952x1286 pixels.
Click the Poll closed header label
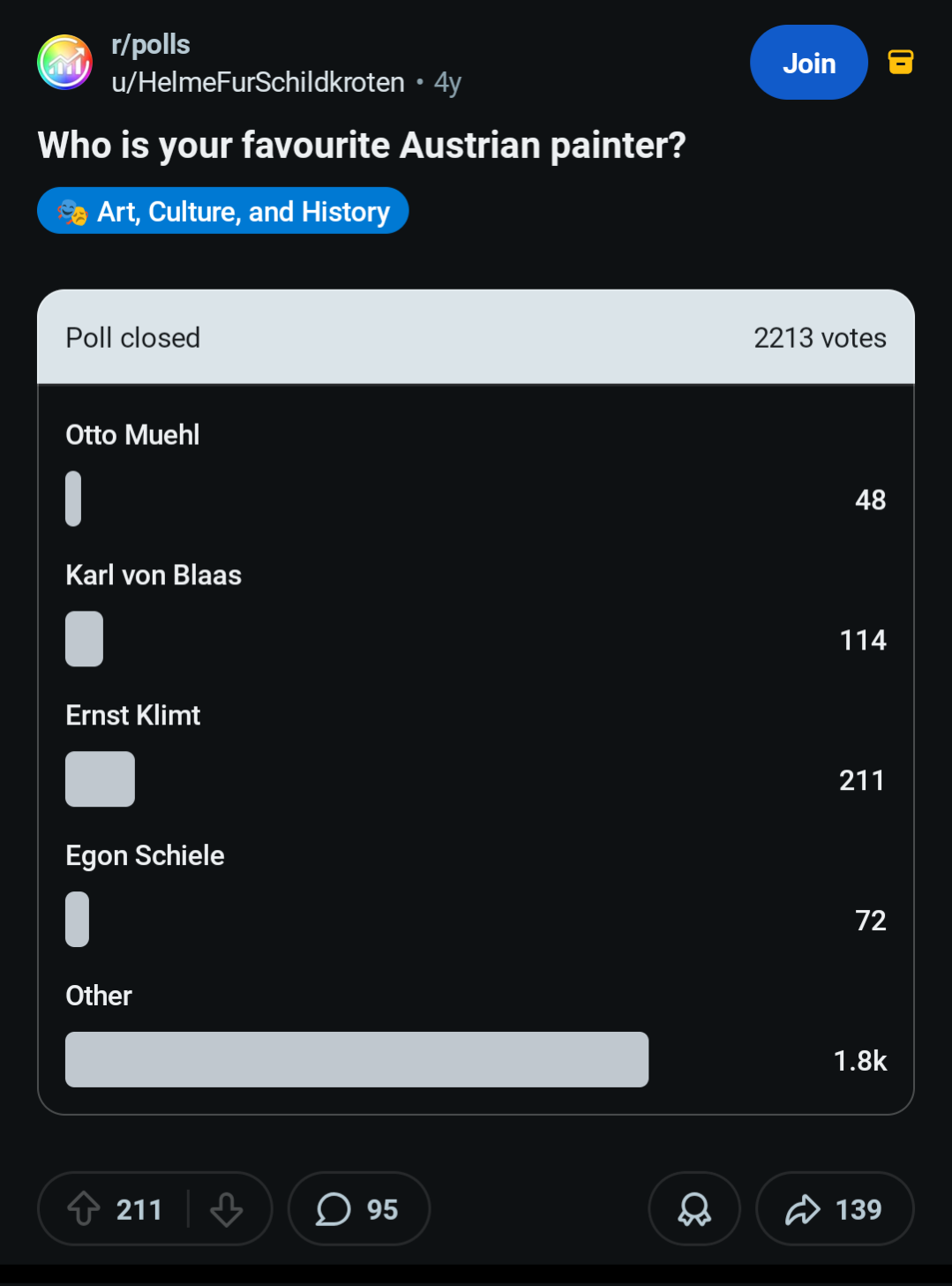133,338
